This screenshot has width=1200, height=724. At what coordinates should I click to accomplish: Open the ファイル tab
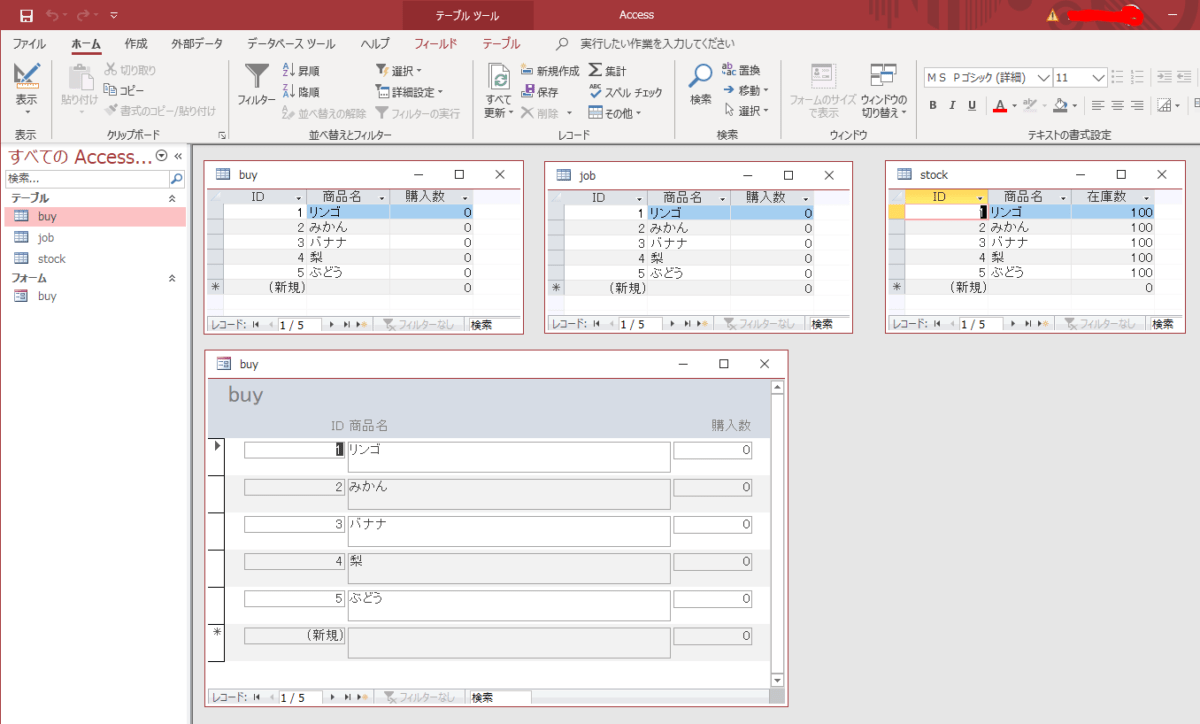tap(29, 44)
